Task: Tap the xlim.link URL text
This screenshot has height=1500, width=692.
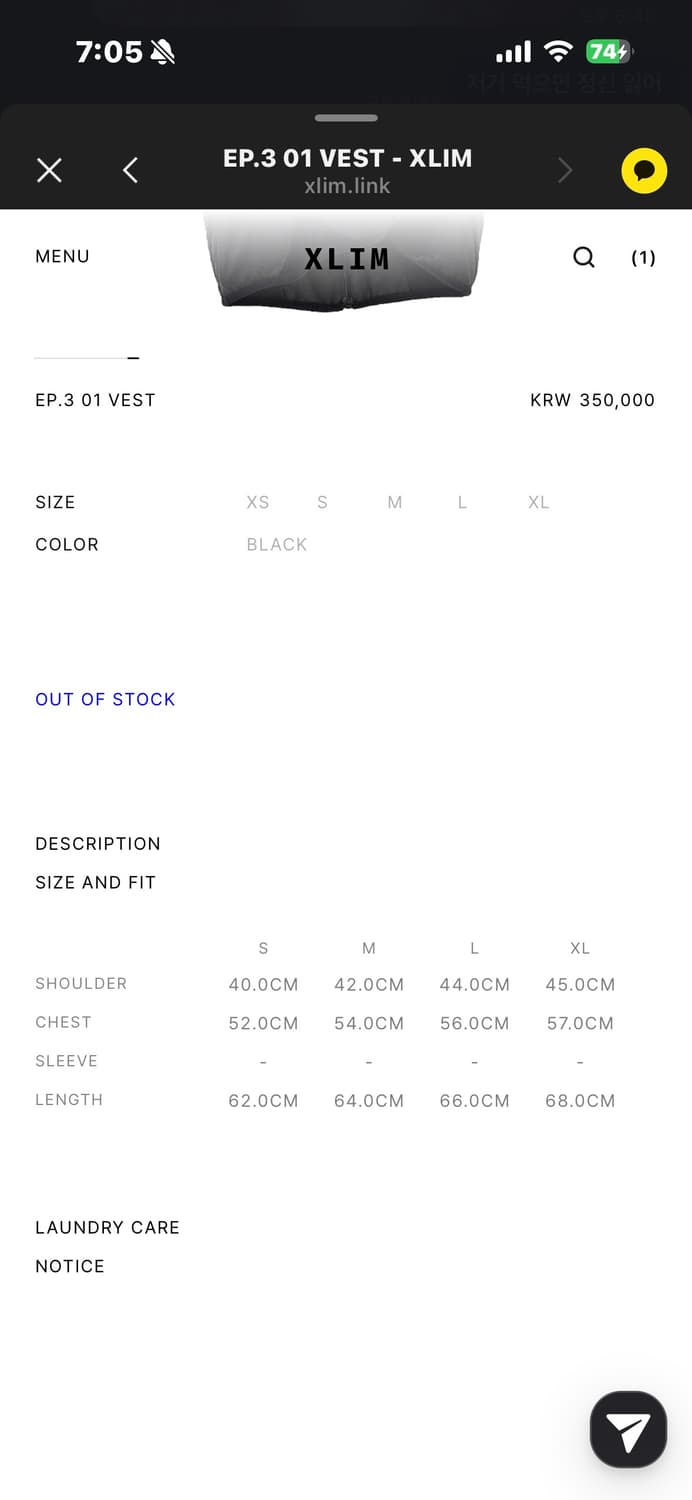Action: coord(347,186)
